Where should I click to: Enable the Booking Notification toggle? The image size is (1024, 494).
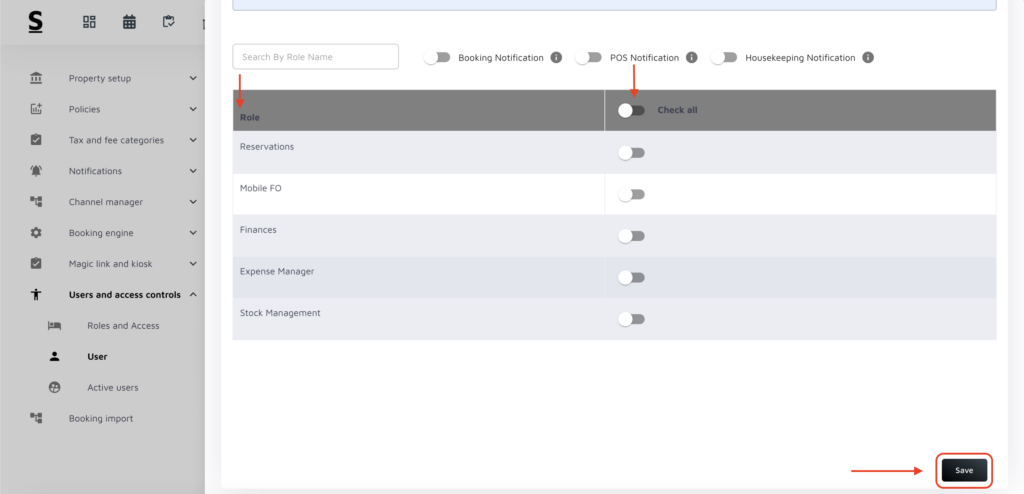coord(437,58)
